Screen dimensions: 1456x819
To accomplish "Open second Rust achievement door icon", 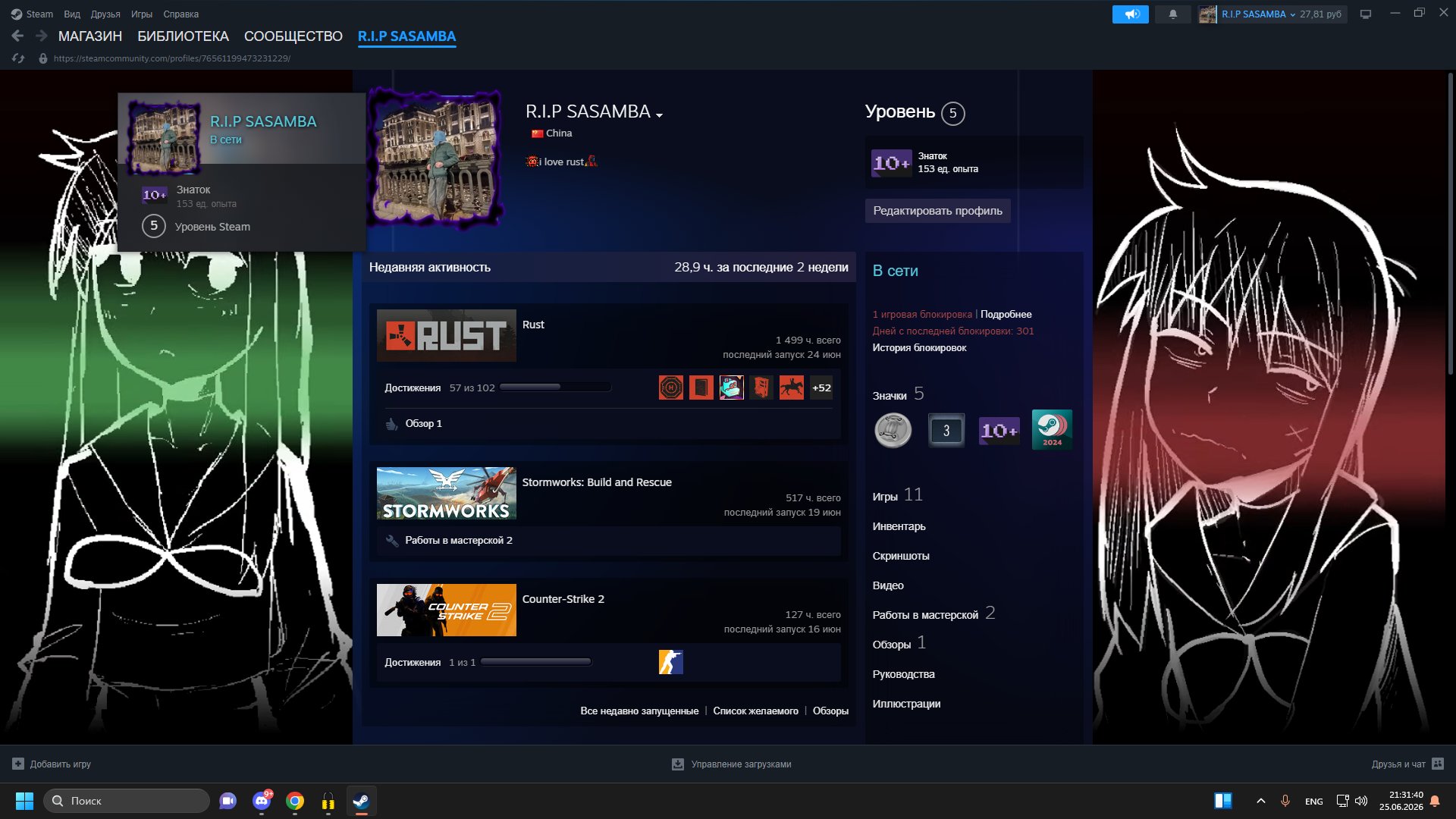I will pyautogui.click(x=701, y=388).
